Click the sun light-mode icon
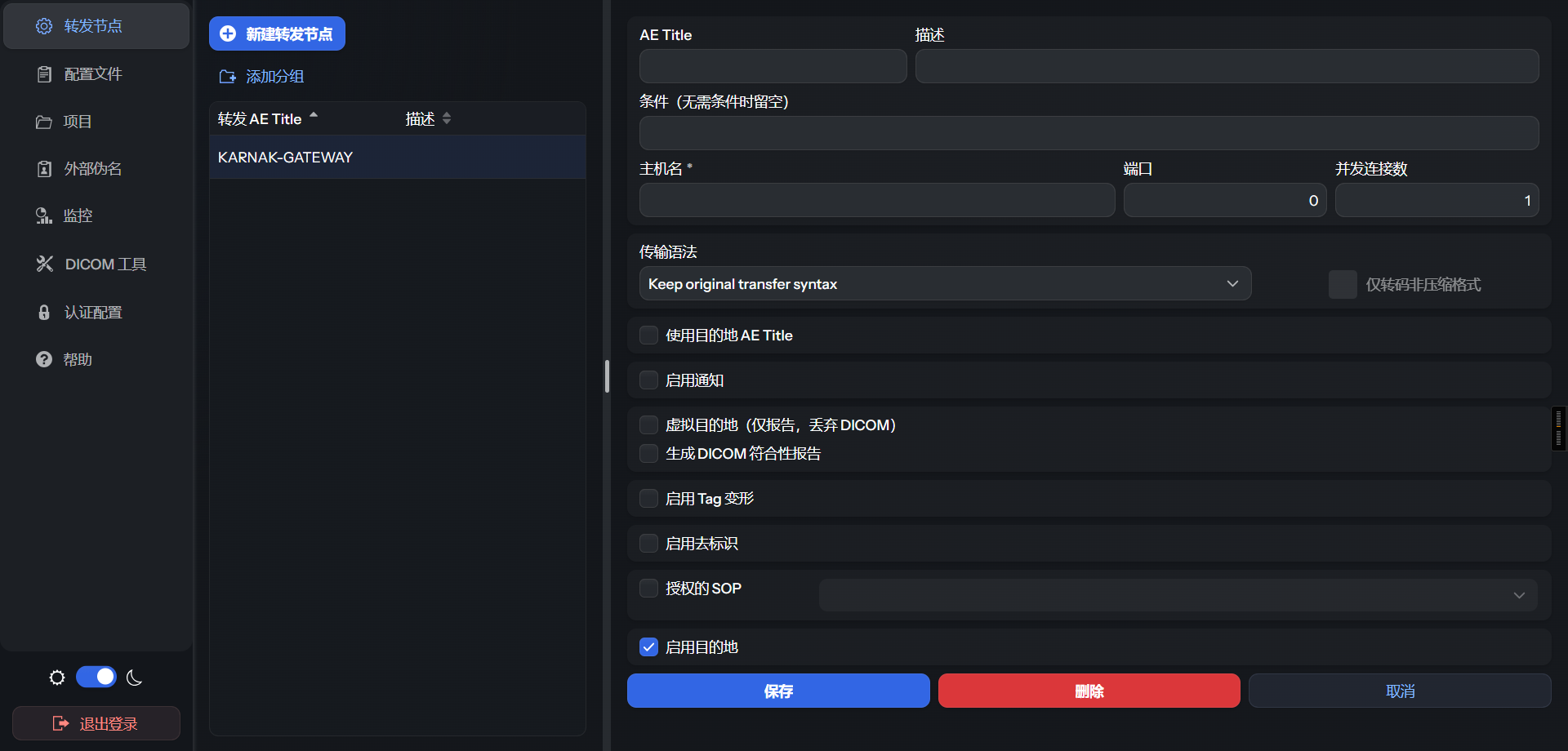Viewport: 1568px width, 751px height. (x=57, y=678)
